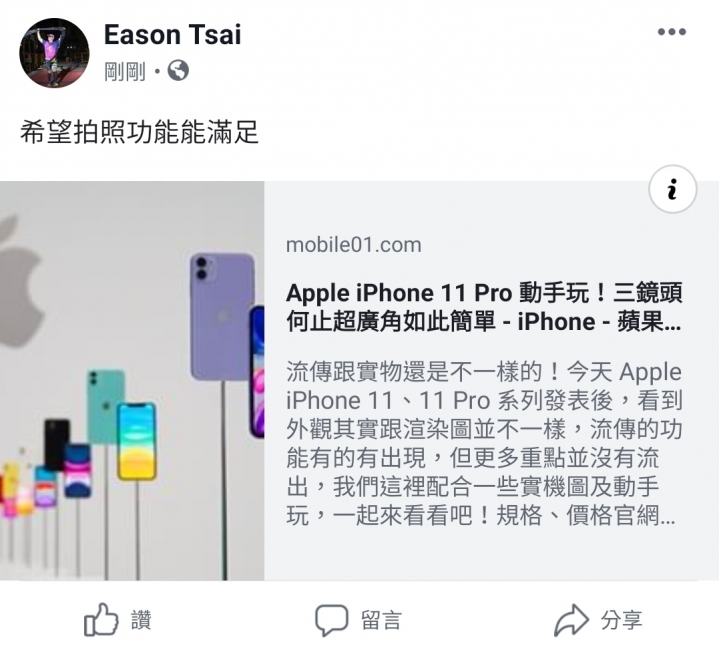720x654 pixels.
Task: Click the info "i" button on link preview
Action: [x=673, y=189]
